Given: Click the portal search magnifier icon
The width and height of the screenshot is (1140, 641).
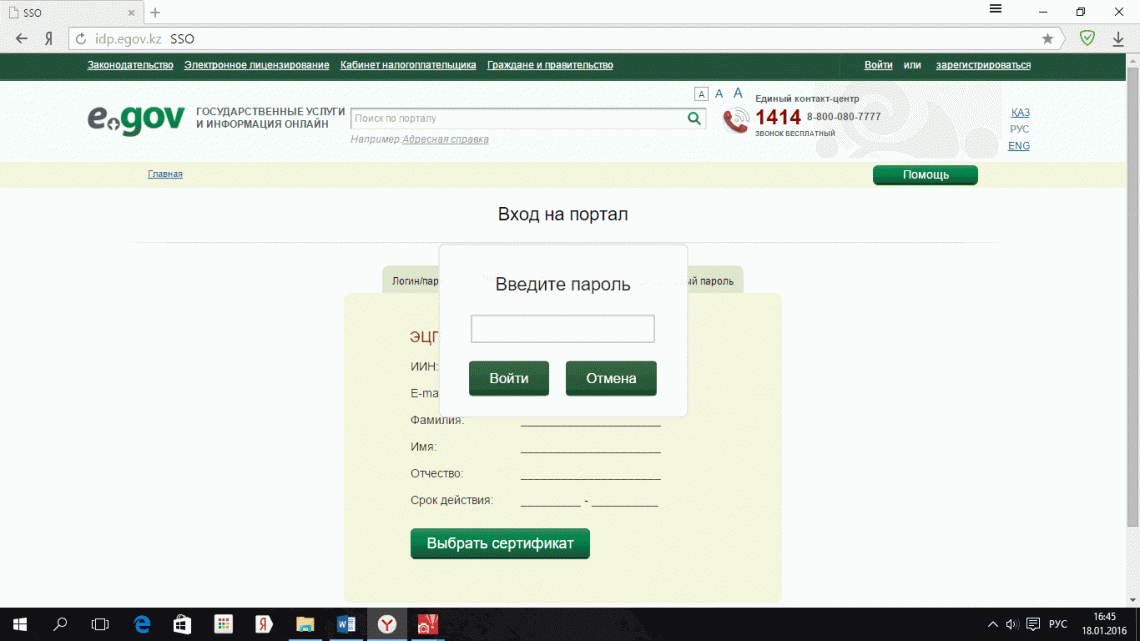Looking at the screenshot, I should (x=693, y=118).
